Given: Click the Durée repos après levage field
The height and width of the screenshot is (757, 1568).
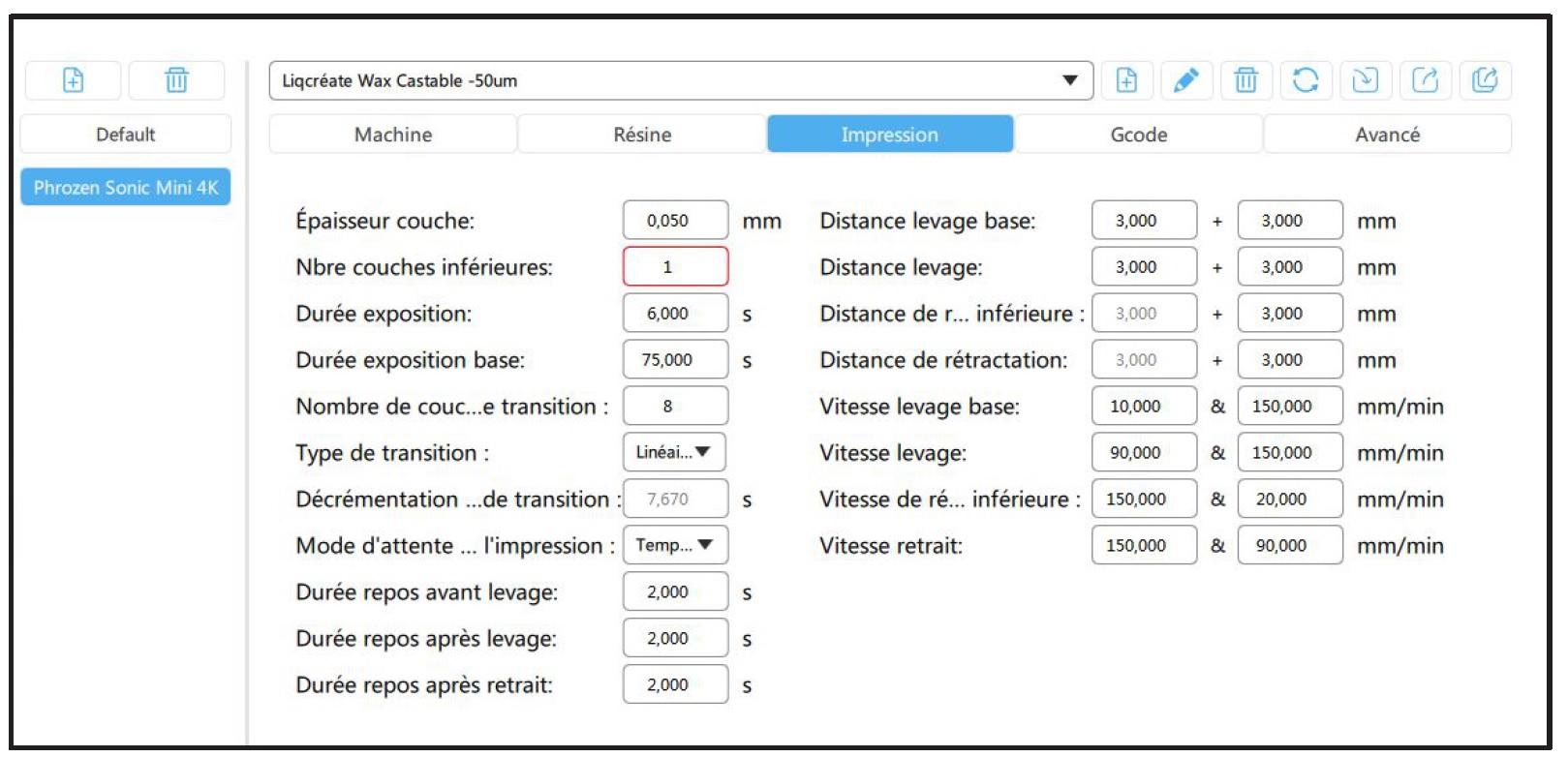Looking at the screenshot, I should pos(675,638).
